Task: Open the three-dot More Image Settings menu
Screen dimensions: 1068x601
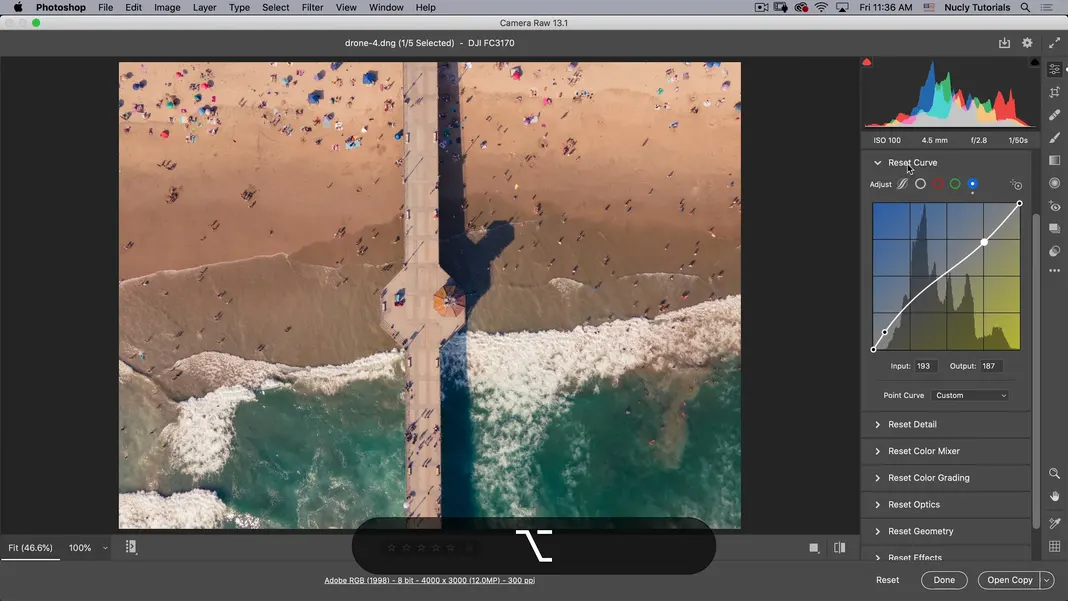Action: coord(1054,271)
